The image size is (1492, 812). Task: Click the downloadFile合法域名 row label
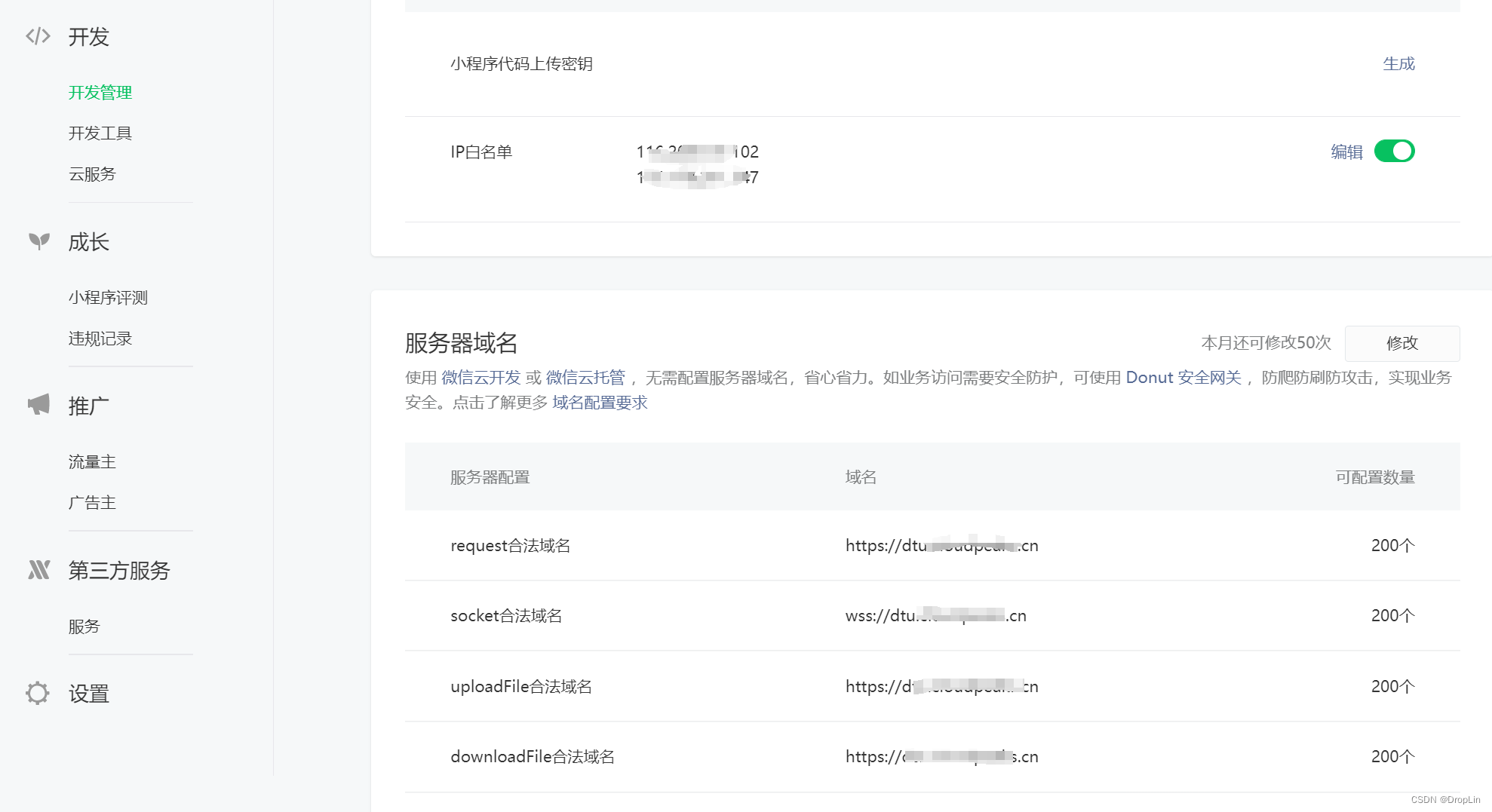coord(533,757)
